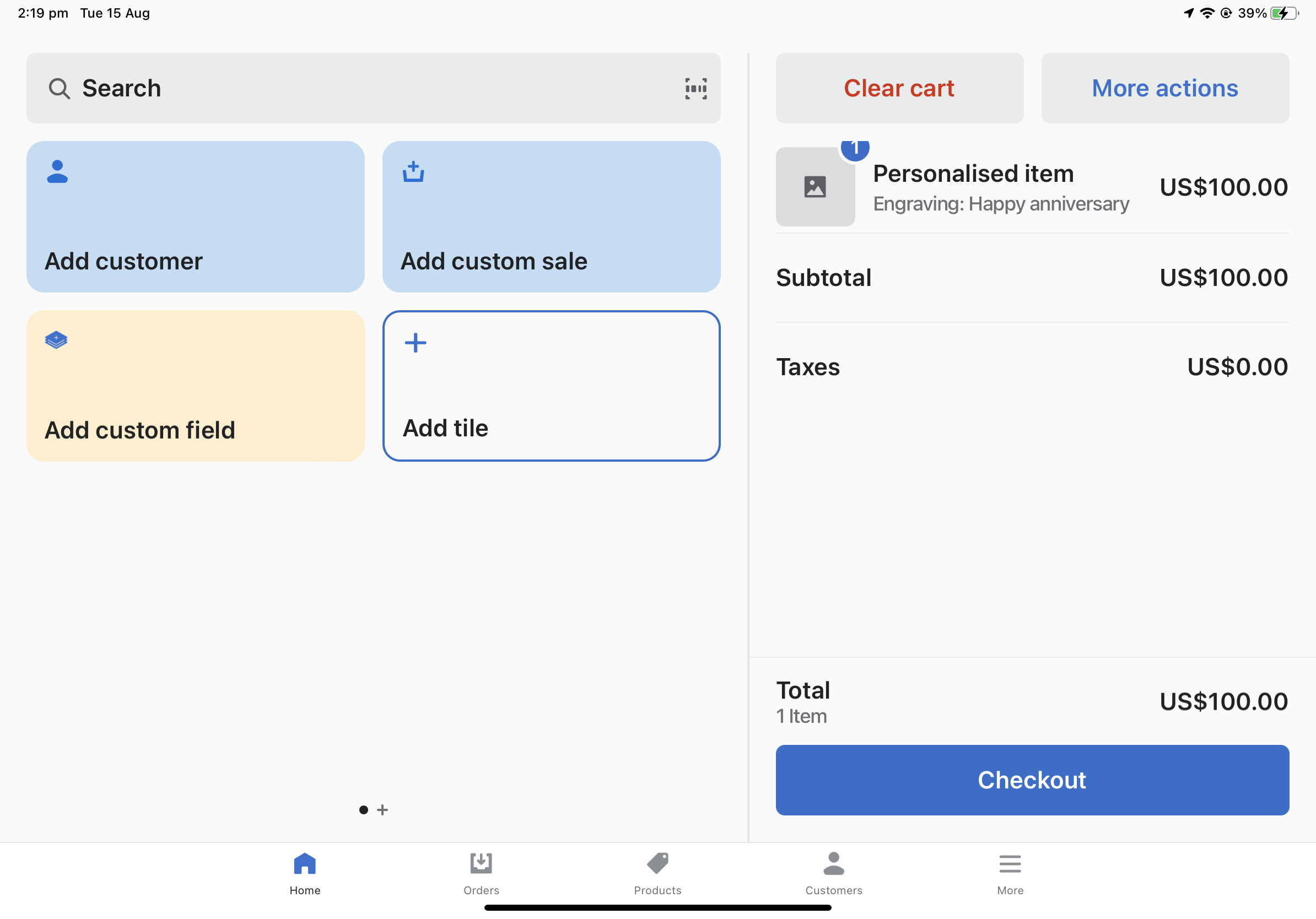The width and height of the screenshot is (1316, 919).
Task: Open More actions menu
Action: pos(1164,87)
